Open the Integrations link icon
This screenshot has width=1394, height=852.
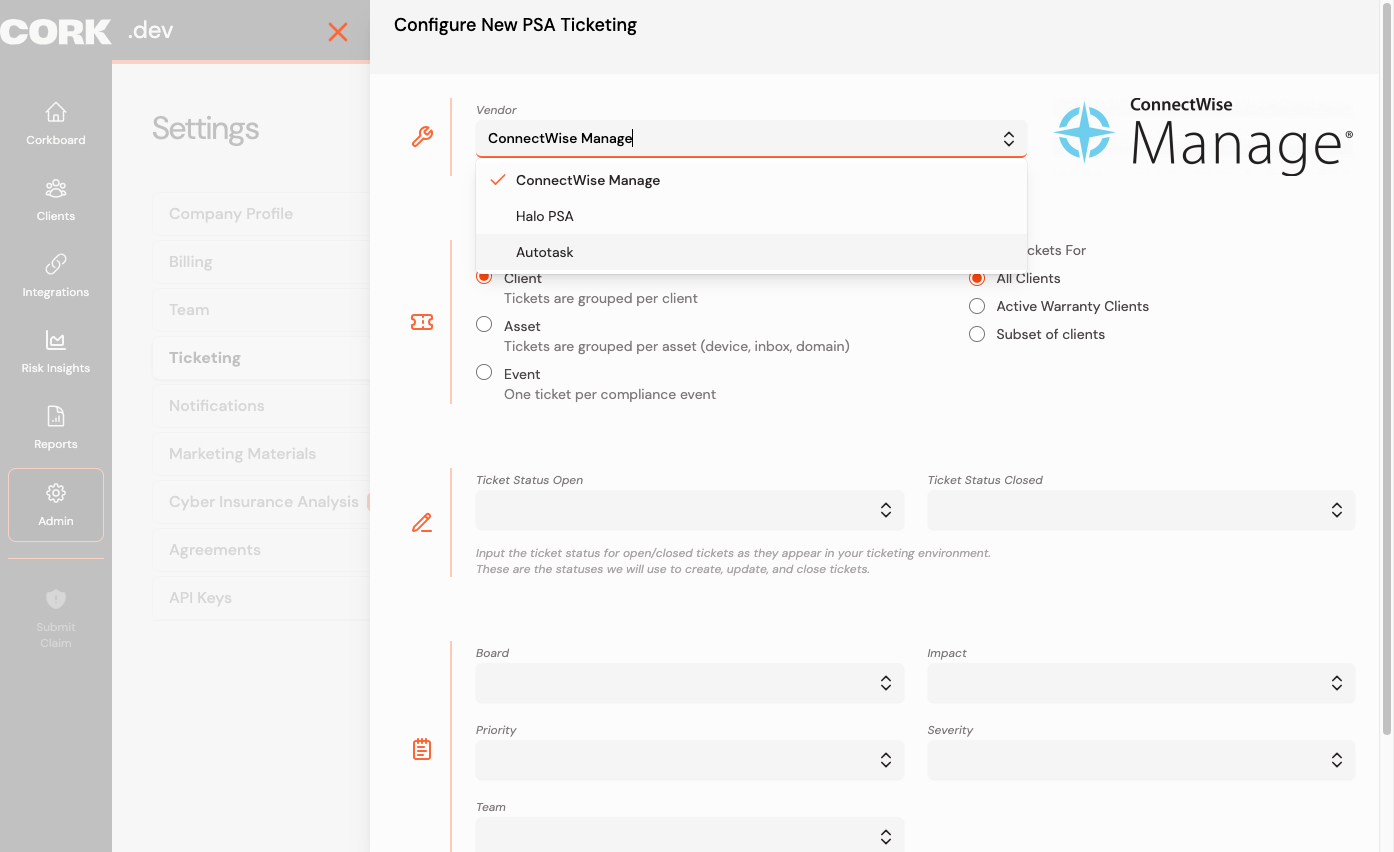click(56, 264)
